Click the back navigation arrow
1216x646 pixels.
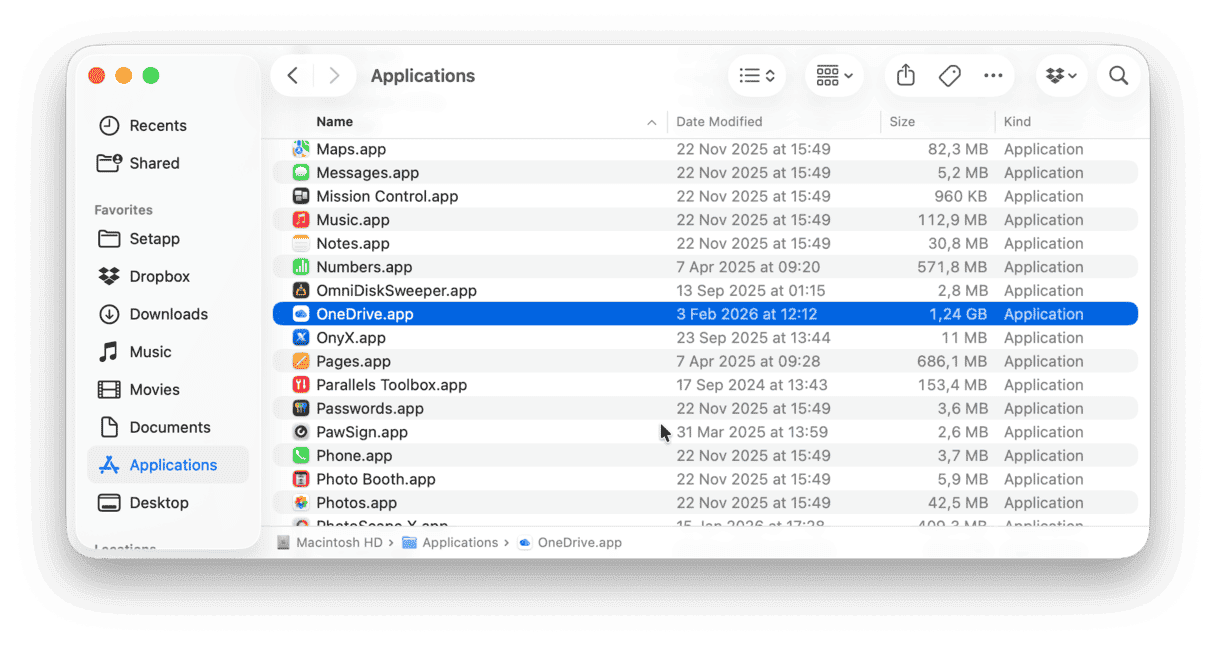click(x=292, y=75)
